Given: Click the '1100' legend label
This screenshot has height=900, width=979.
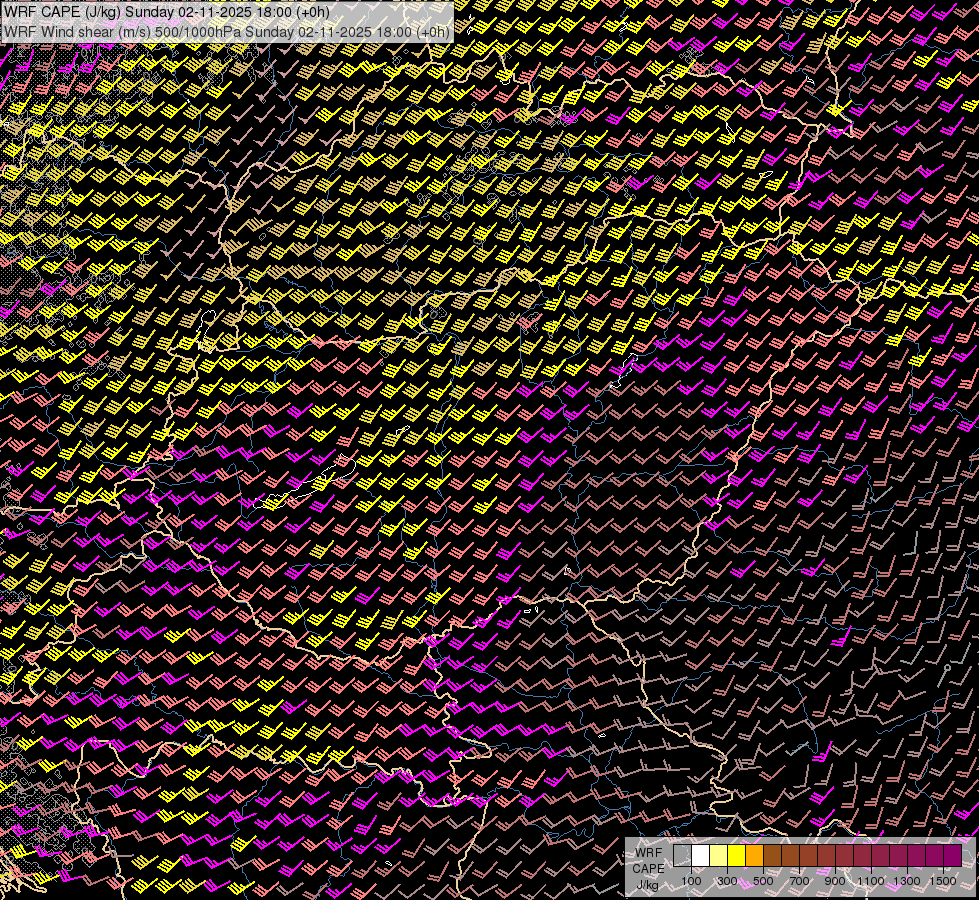Looking at the screenshot, I should pos(871,881).
